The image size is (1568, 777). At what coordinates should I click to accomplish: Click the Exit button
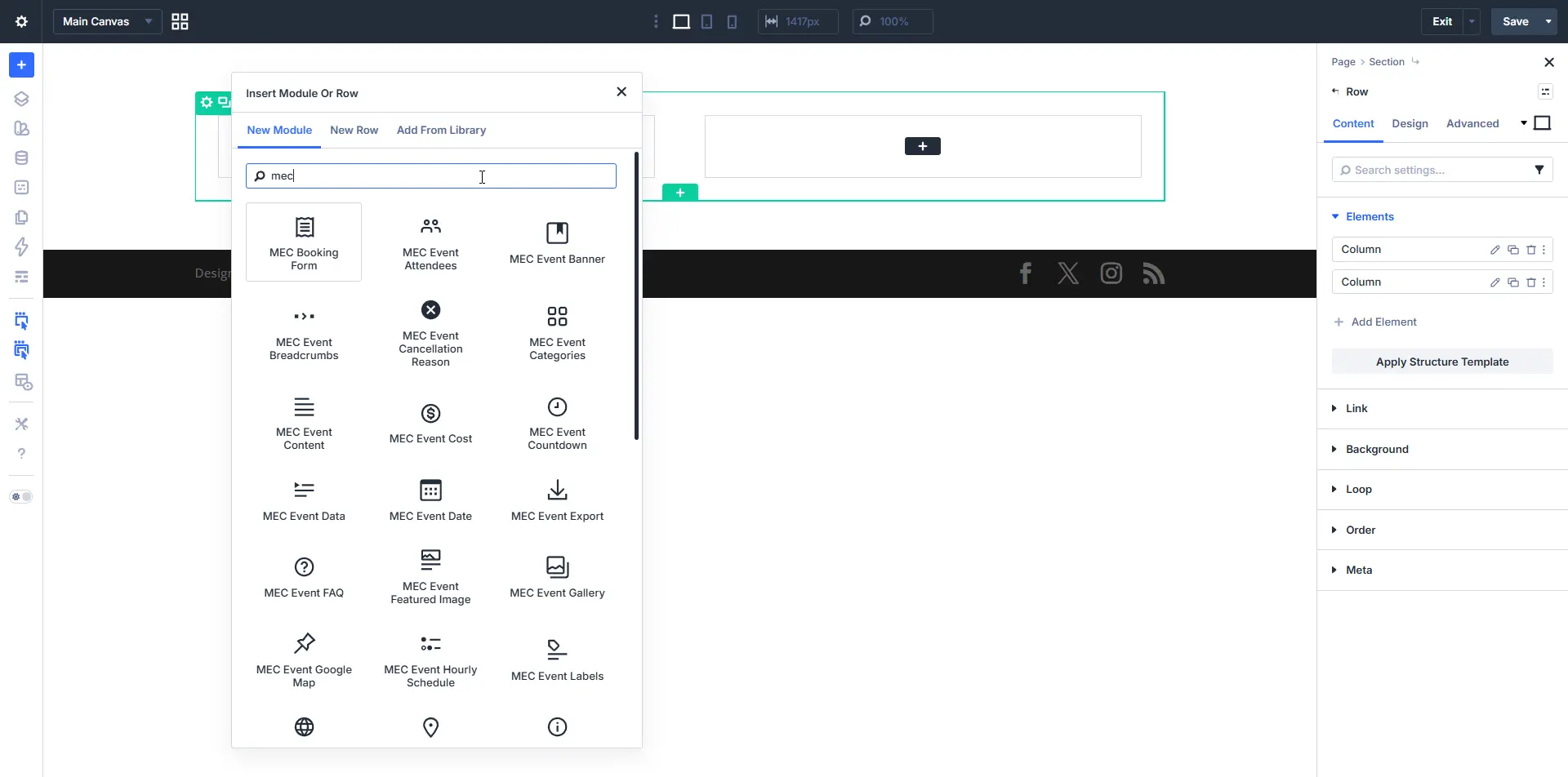click(1442, 21)
